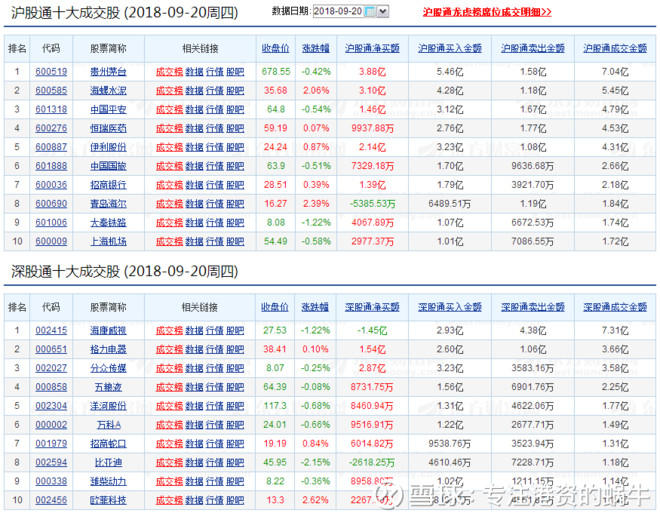Image resolution: width=660 pixels, height=513 pixels.
Task: Click 数据 link in 招商银行 row
Action: click(x=194, y=185)
